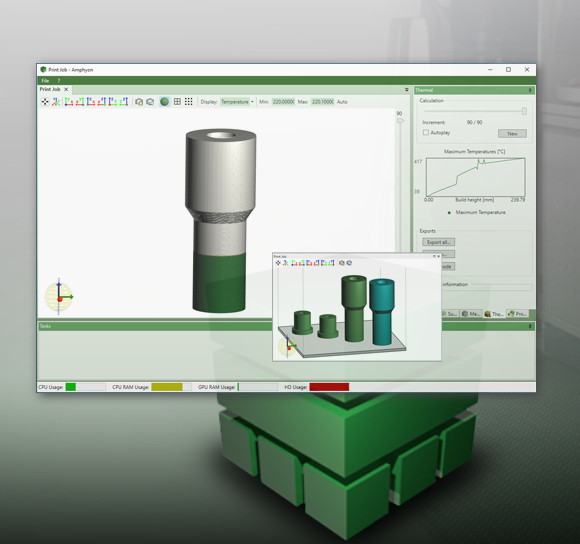Click the Export all button
This screenshot has height=544, width=580.
click(439, 242)
